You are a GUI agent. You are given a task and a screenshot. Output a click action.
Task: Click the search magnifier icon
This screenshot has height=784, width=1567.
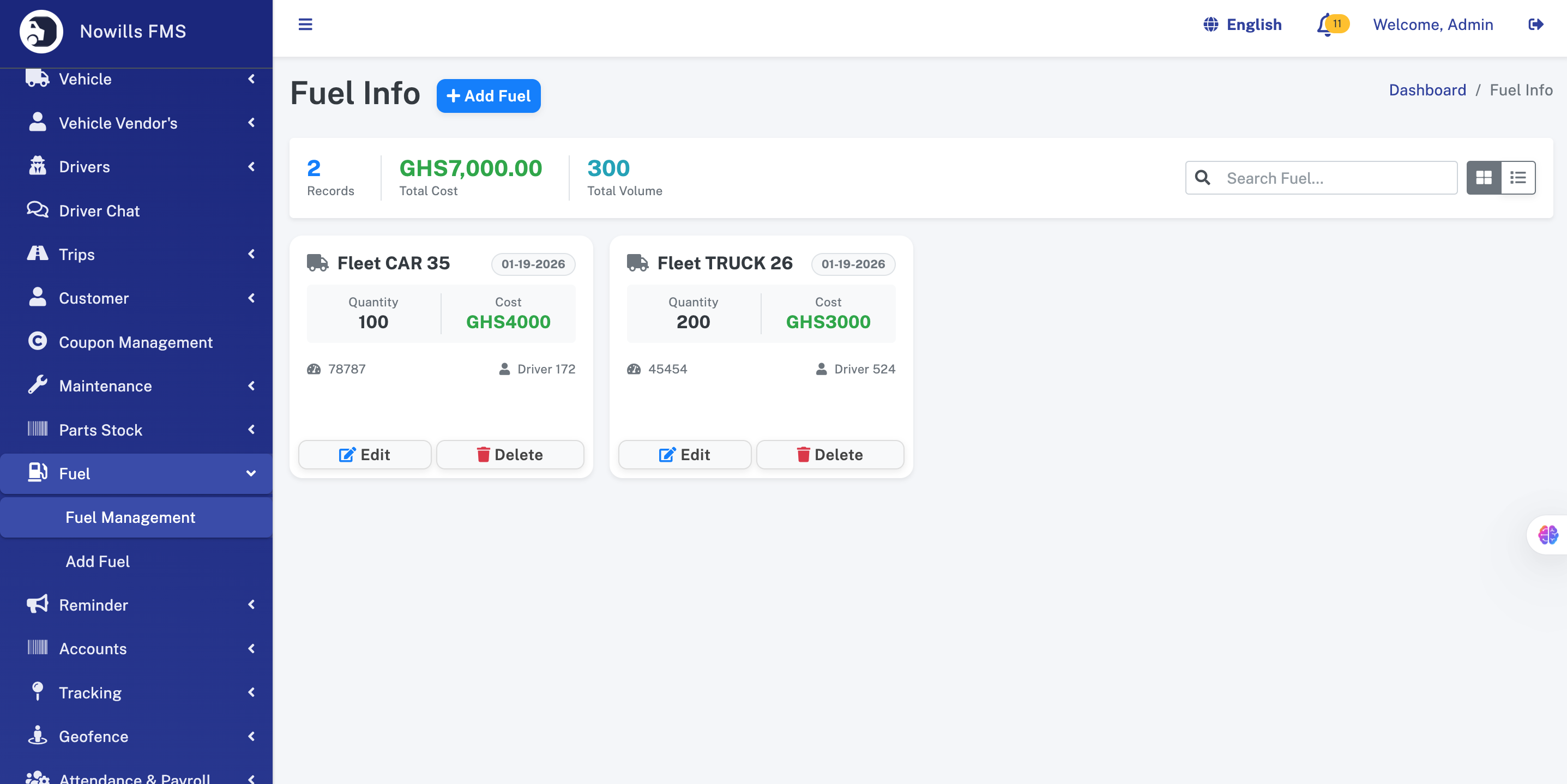point(1202,178)
